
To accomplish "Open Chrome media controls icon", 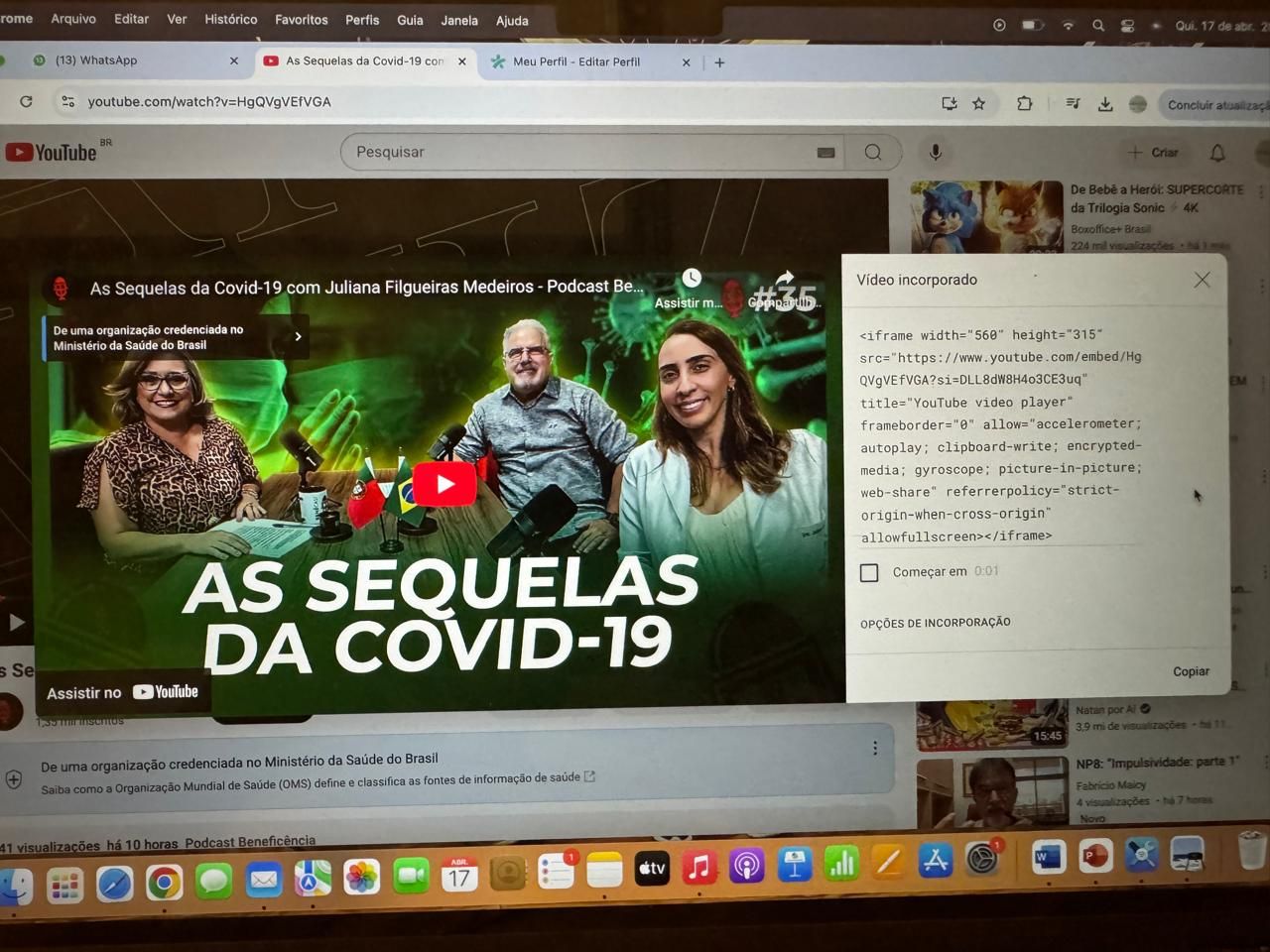I will (x=1074, y=103).
